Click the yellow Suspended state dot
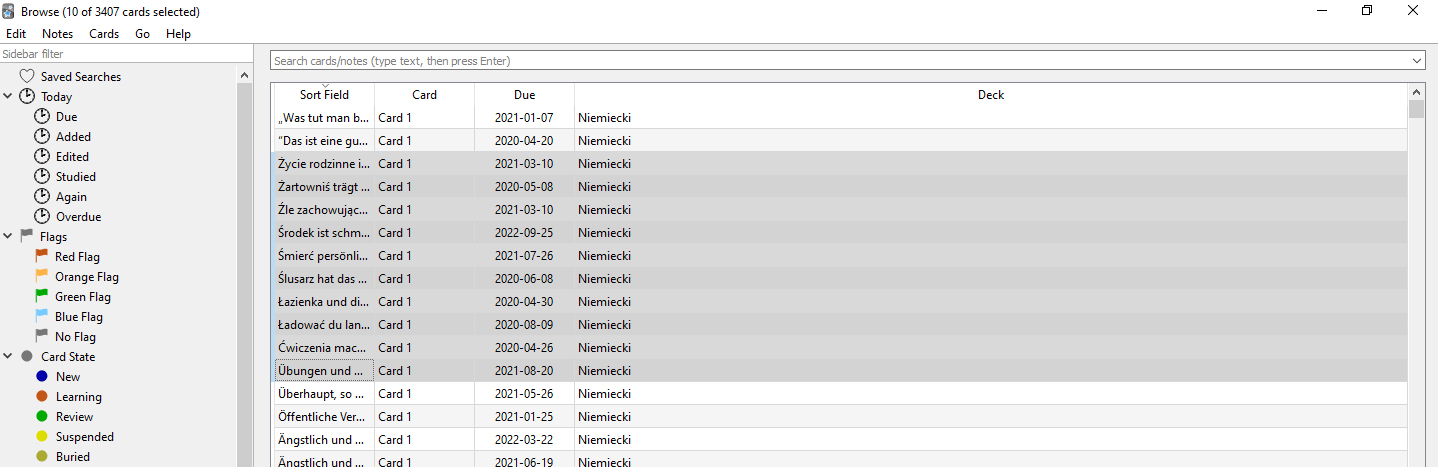Viewport: 1438px width, 467px height. [41, 436]
